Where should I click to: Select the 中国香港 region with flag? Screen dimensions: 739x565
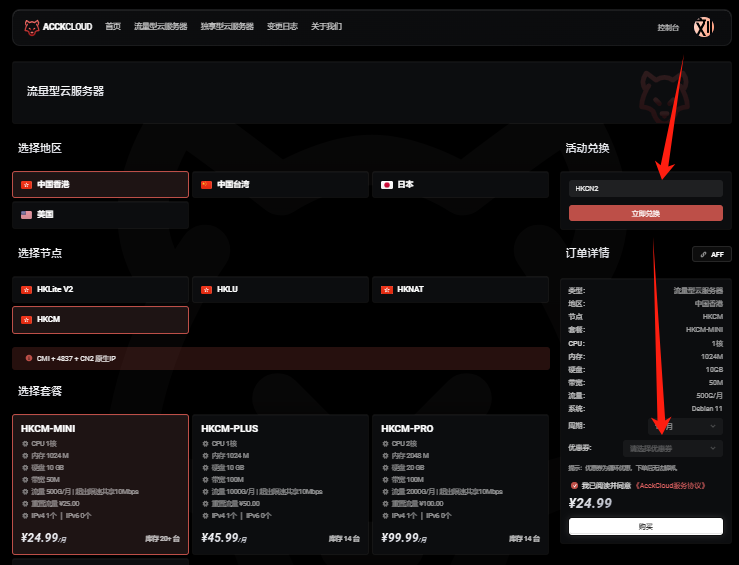(x=100, y=184)
